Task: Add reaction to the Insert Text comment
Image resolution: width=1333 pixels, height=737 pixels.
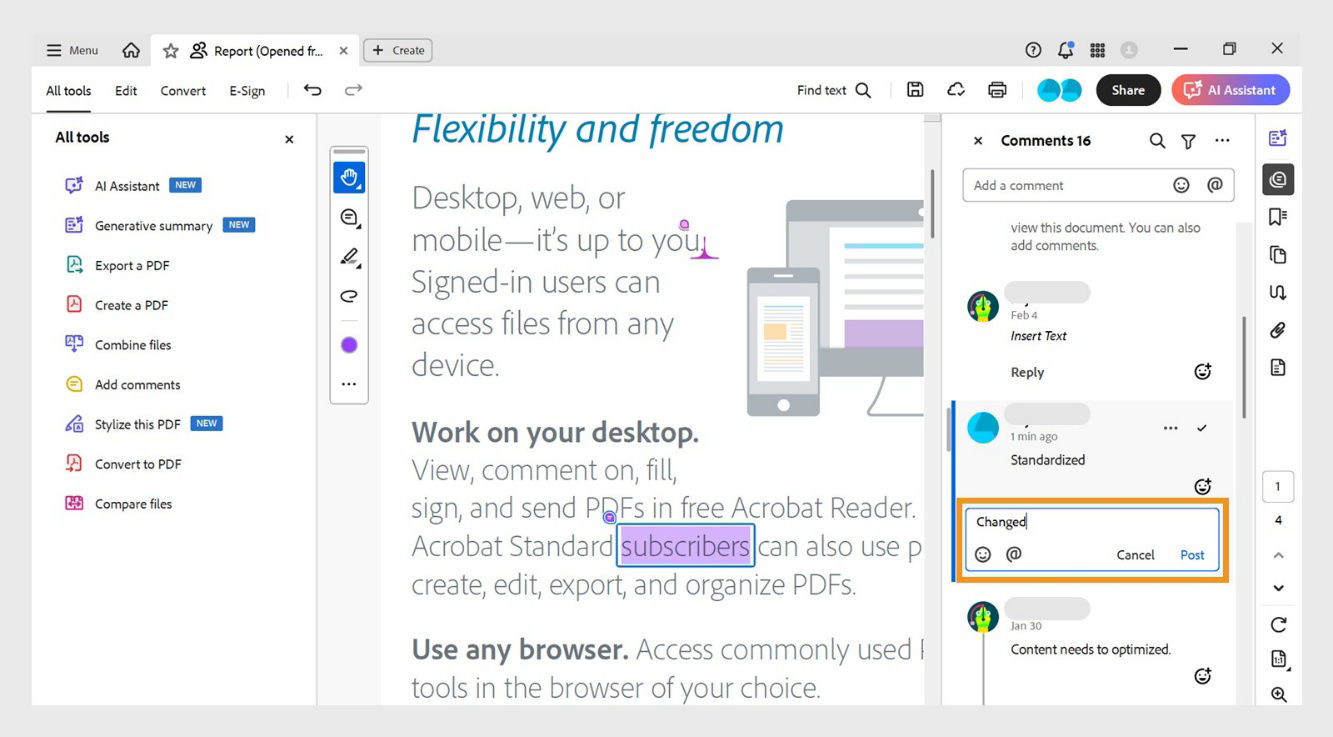Action: point(1203,372)
